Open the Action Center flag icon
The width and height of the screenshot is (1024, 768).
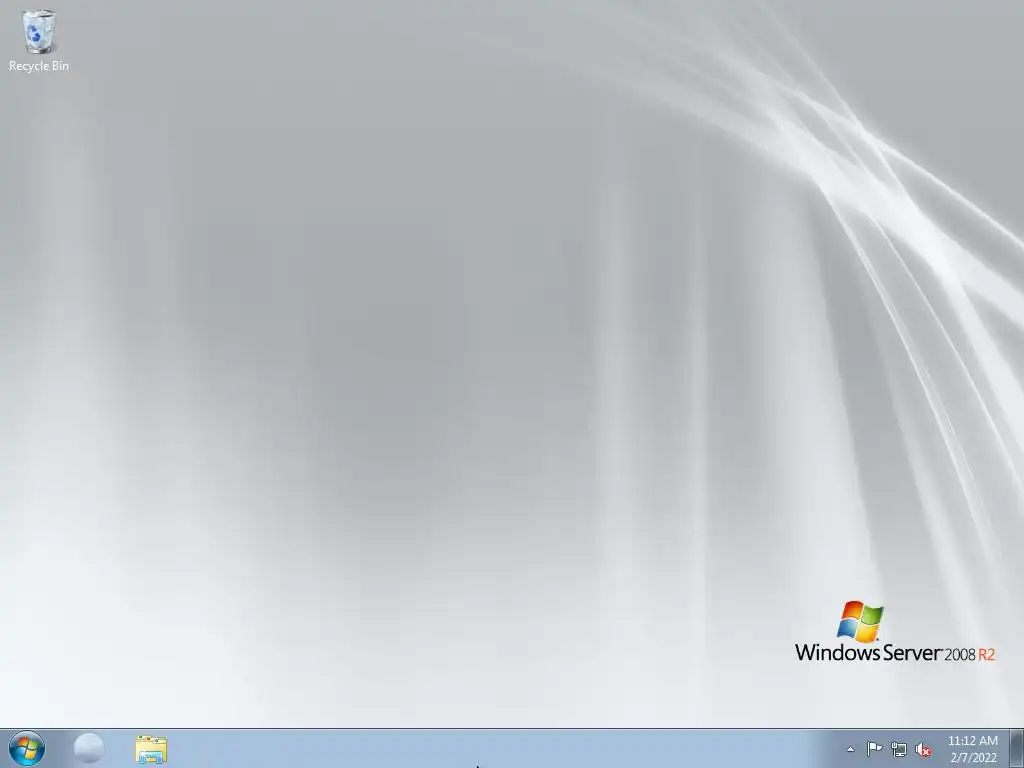click(x=874, y=749)
